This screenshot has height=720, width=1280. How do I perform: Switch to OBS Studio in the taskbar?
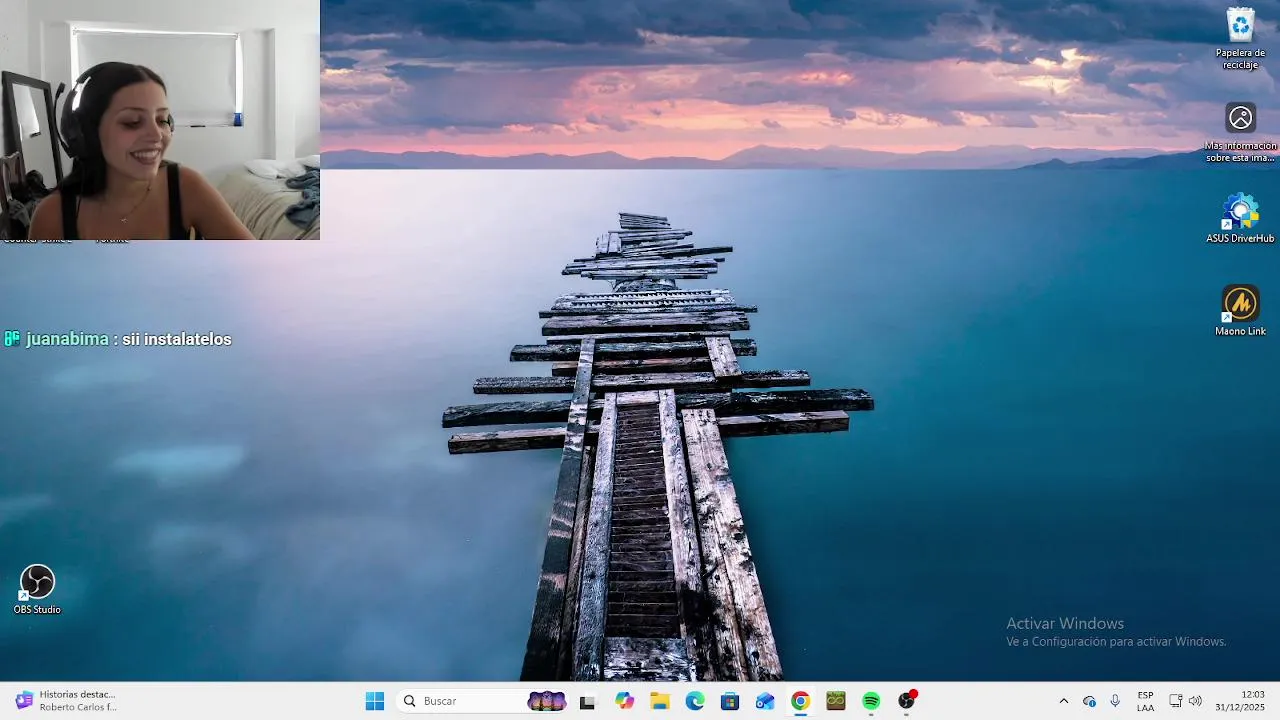pos(906,701)
